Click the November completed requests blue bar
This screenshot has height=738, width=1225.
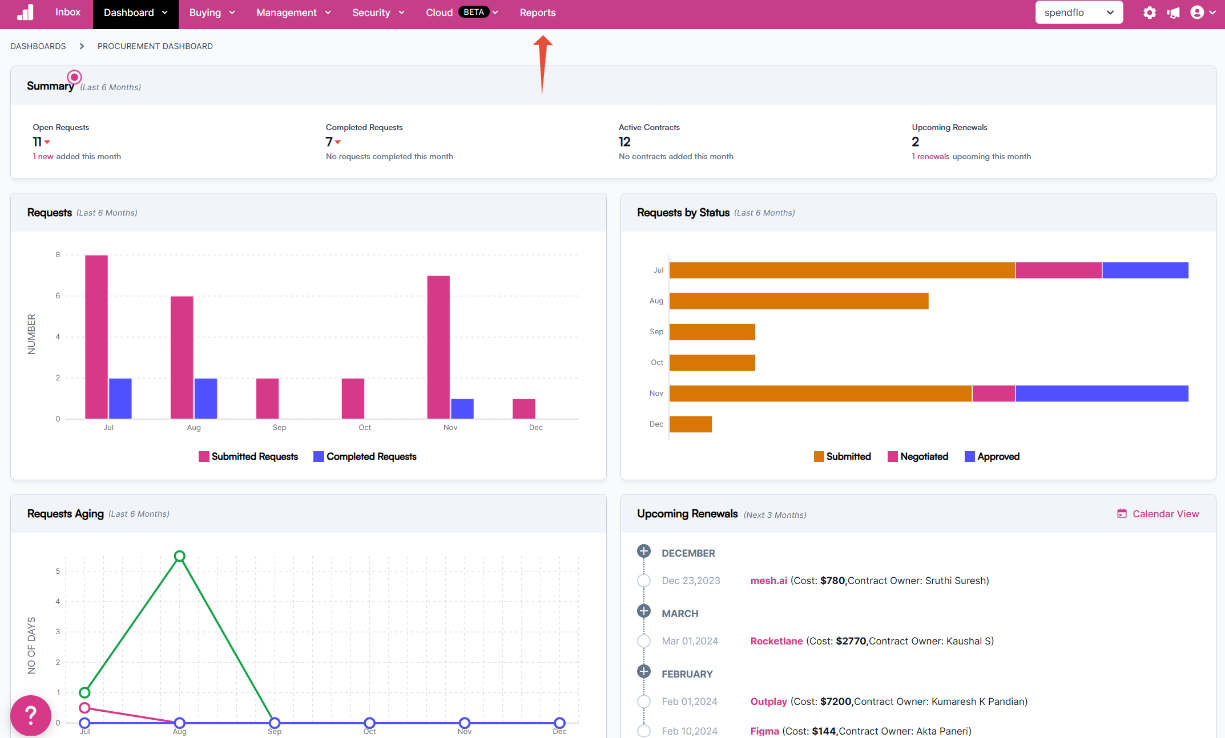click(462, 409)
